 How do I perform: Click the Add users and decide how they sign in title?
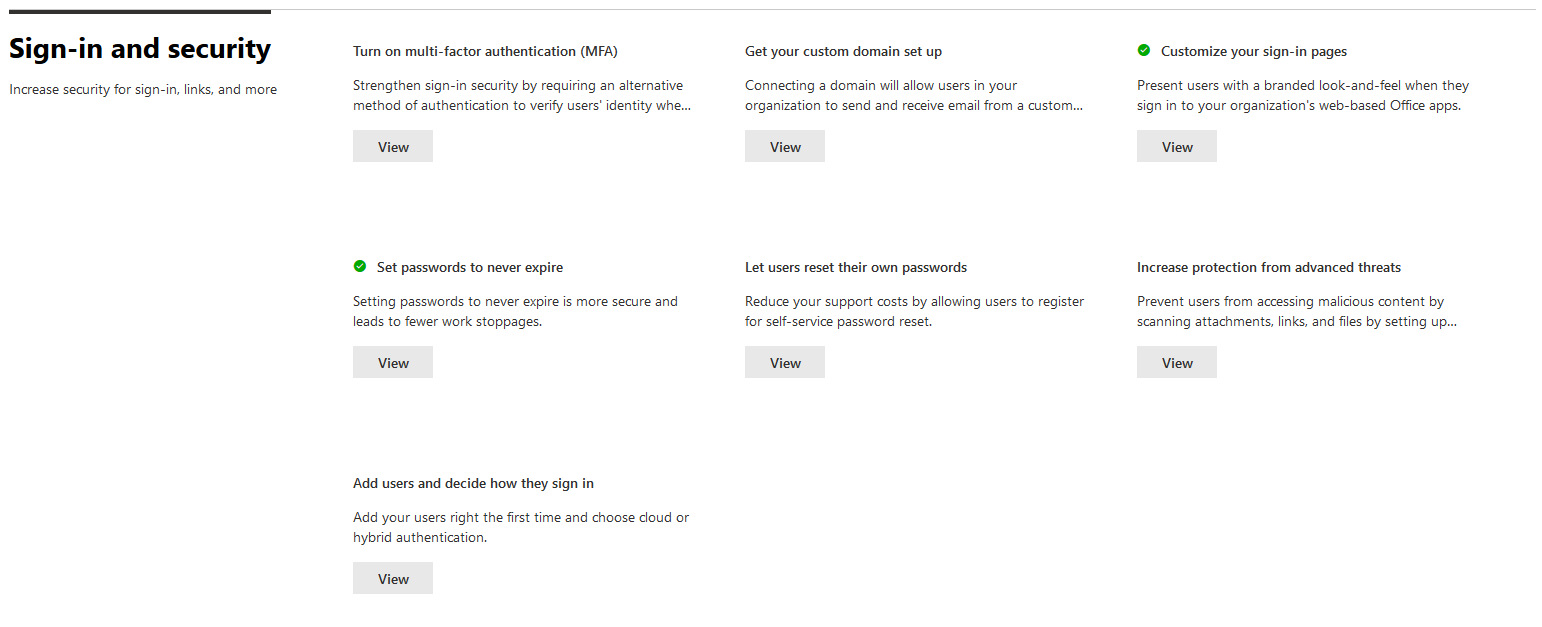tap(473, 483)
